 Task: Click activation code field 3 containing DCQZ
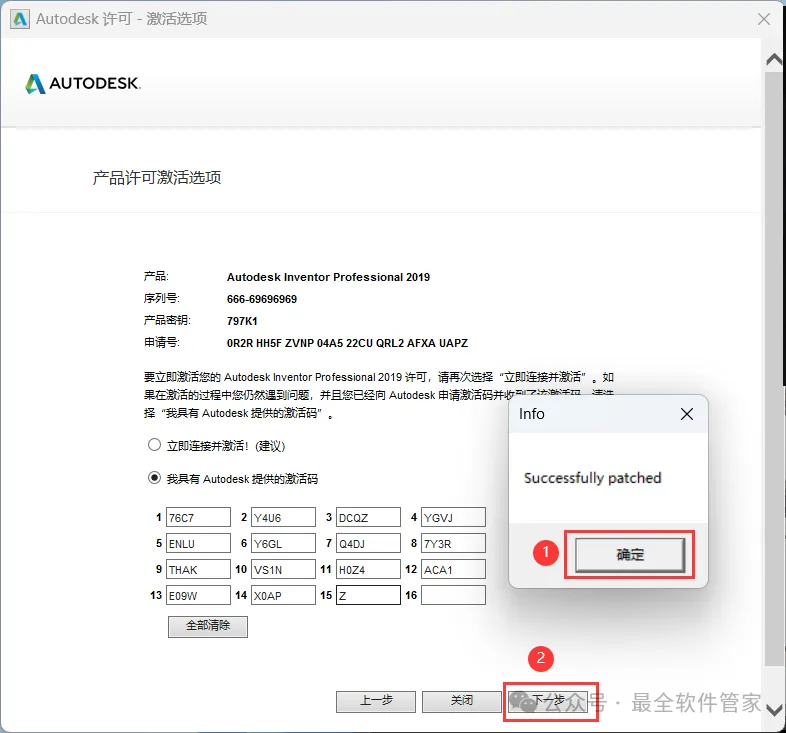[368, 517]
